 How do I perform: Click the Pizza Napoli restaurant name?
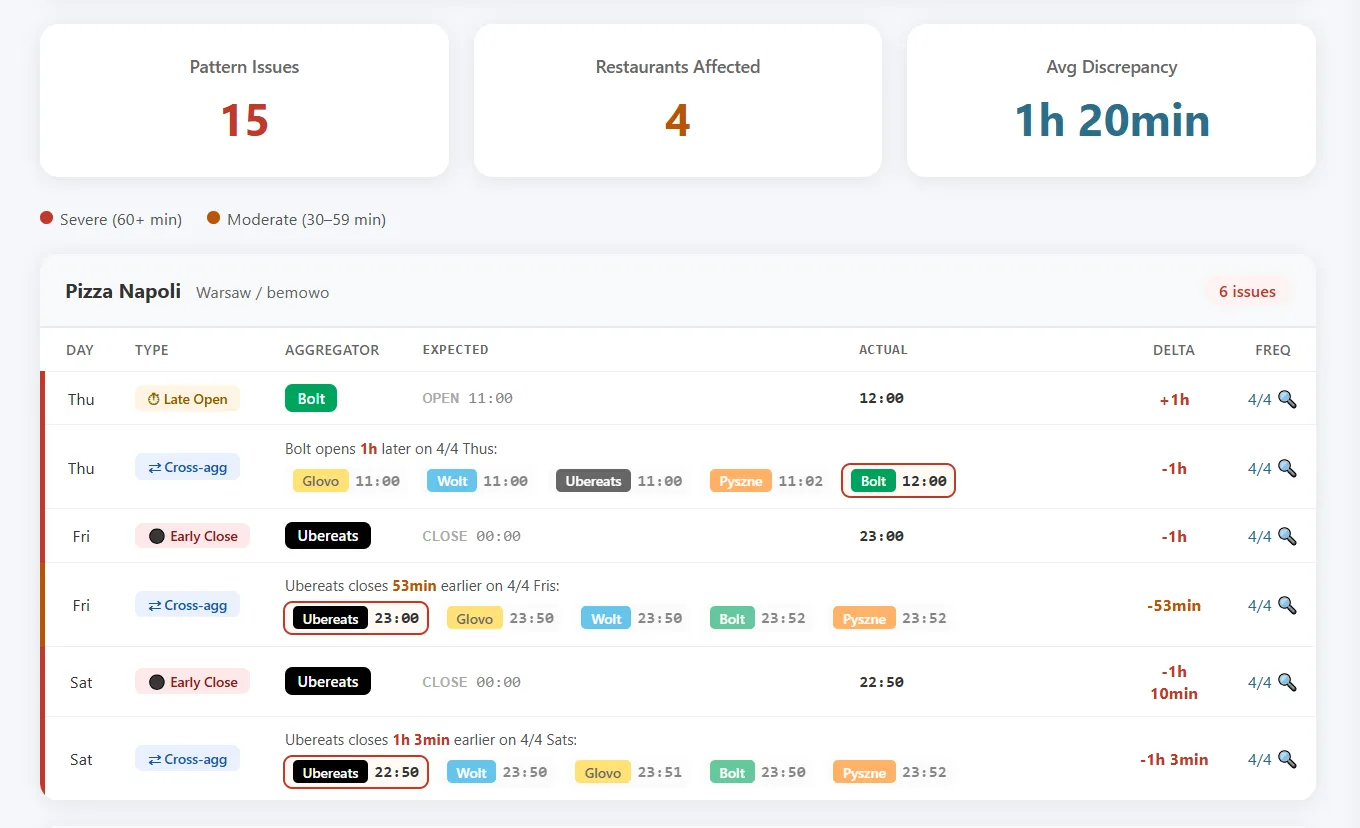pyautogui.click(x=123, y=291)
